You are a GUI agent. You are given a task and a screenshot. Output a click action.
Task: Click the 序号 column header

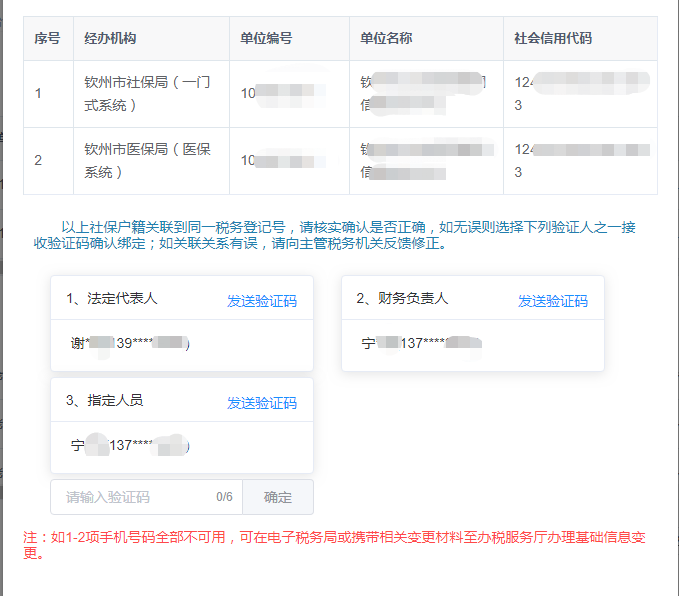coord(47,39)
